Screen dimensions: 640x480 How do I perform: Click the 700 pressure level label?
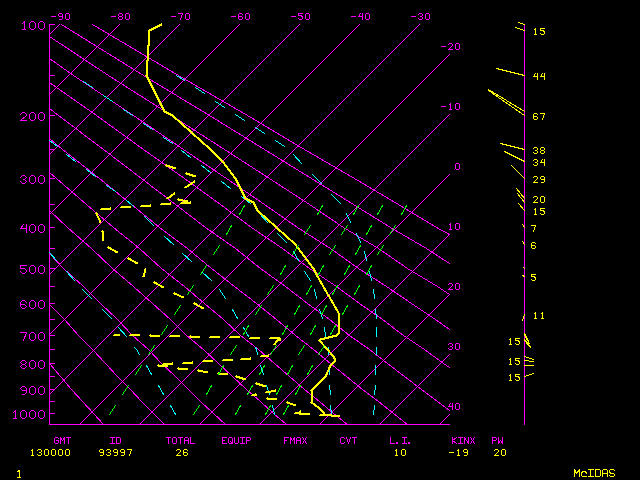click(x=33, y=336)
